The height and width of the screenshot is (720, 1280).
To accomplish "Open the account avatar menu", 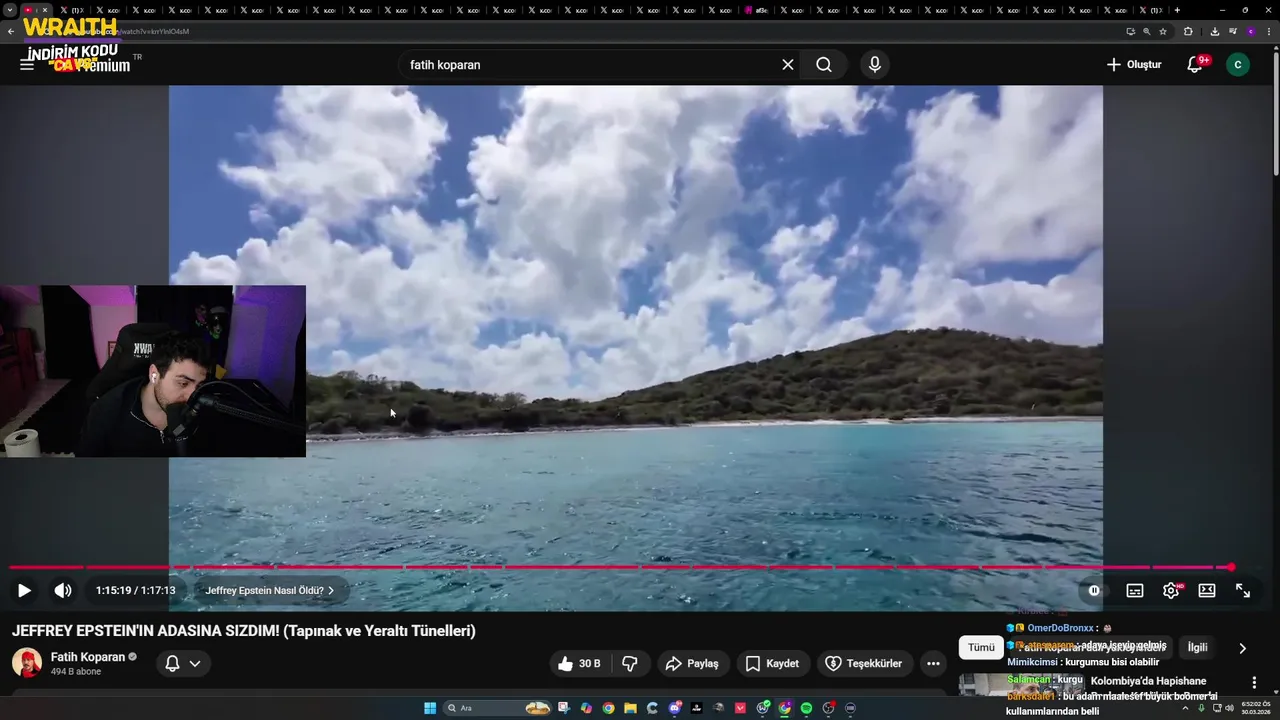I will (1238, 65).
